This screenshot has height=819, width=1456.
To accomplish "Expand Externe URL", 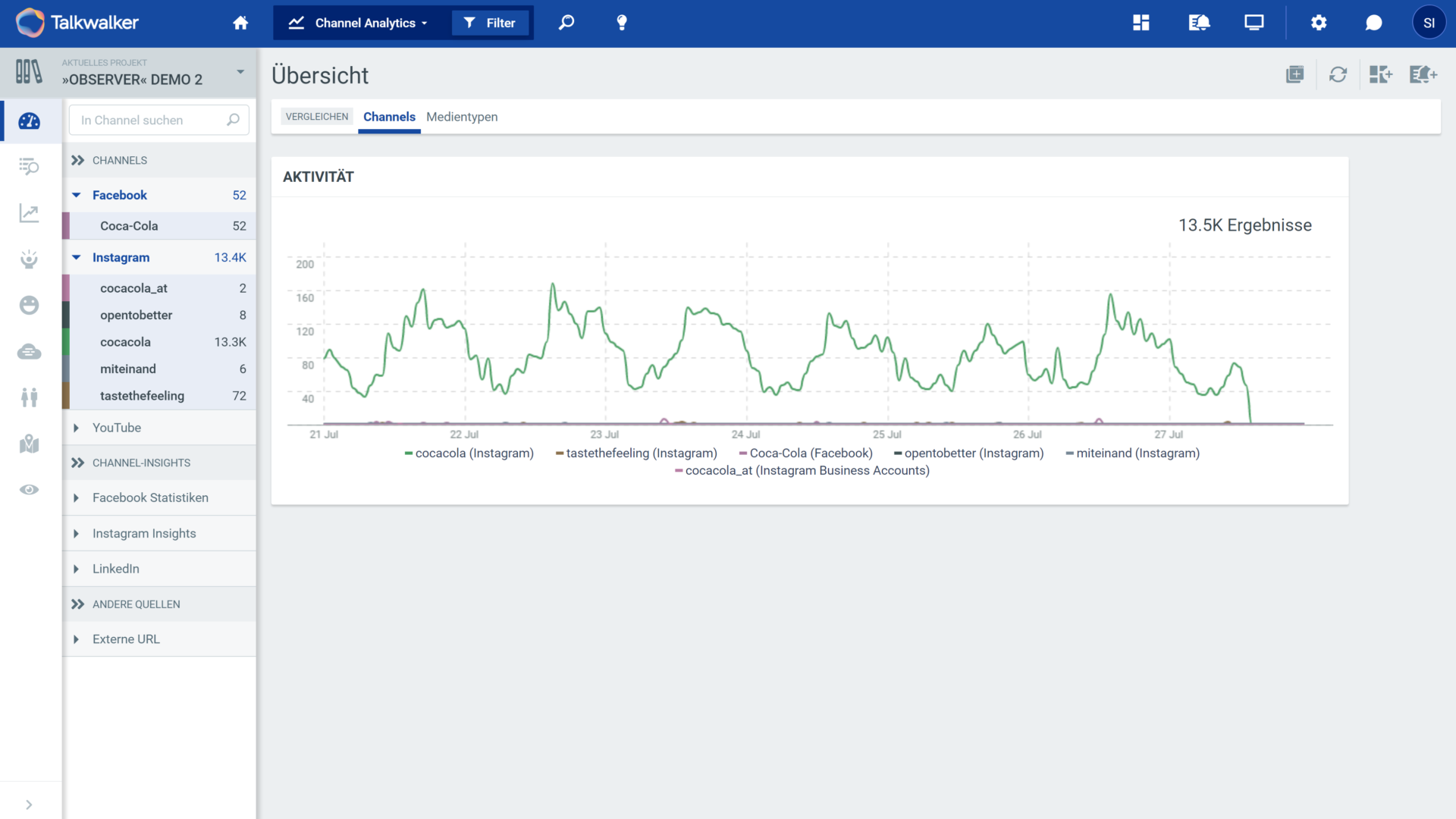I will 77,639.
